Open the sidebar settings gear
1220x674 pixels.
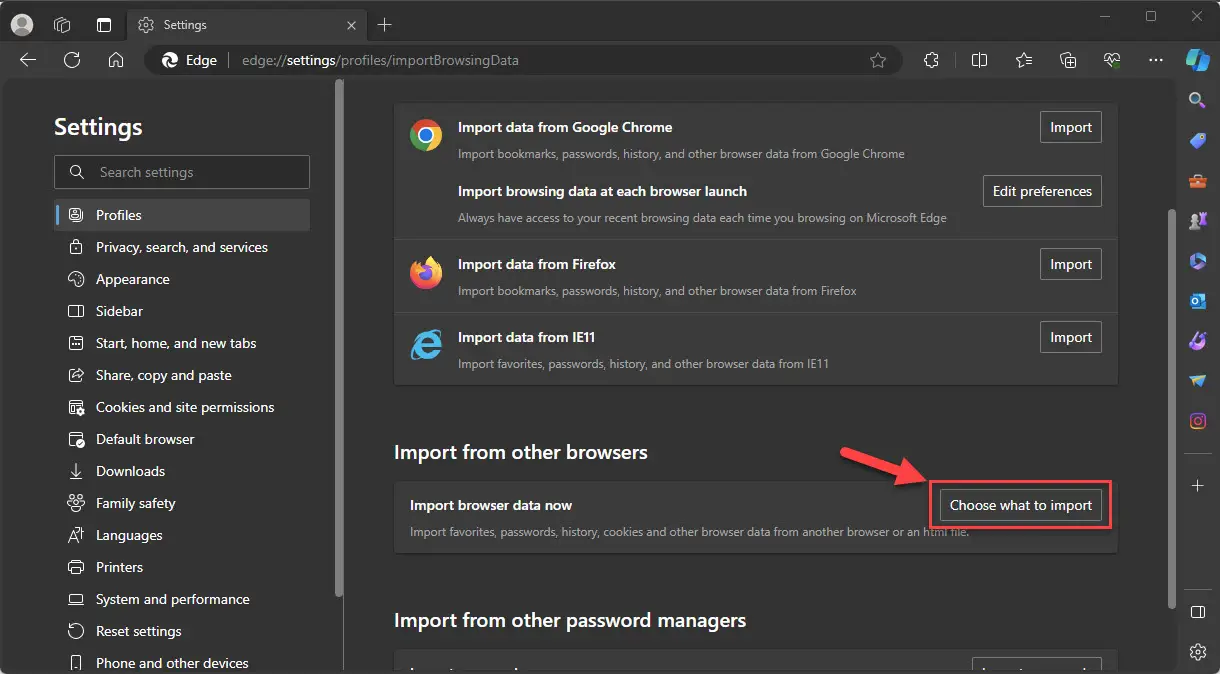tap(1197, 652)
